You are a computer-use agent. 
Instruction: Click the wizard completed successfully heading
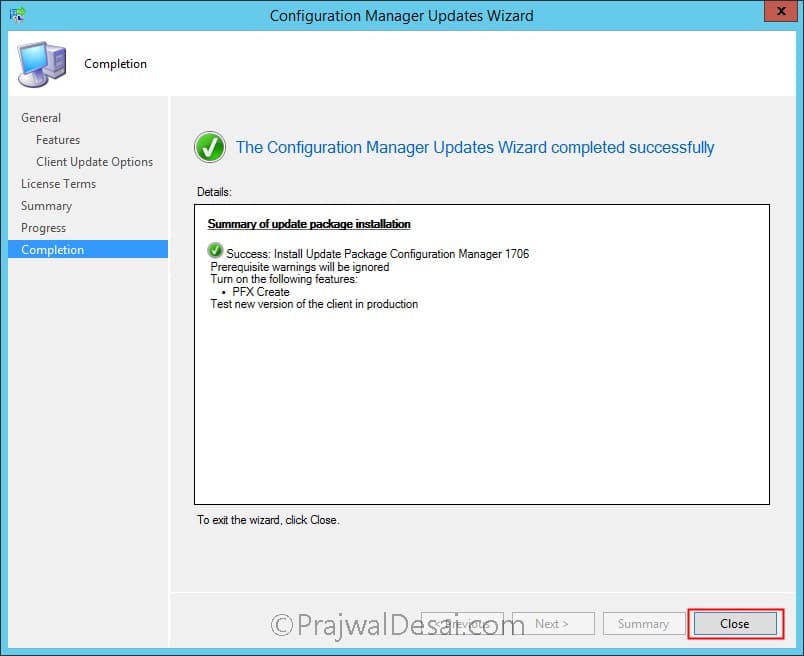click(x=475, y=148)
